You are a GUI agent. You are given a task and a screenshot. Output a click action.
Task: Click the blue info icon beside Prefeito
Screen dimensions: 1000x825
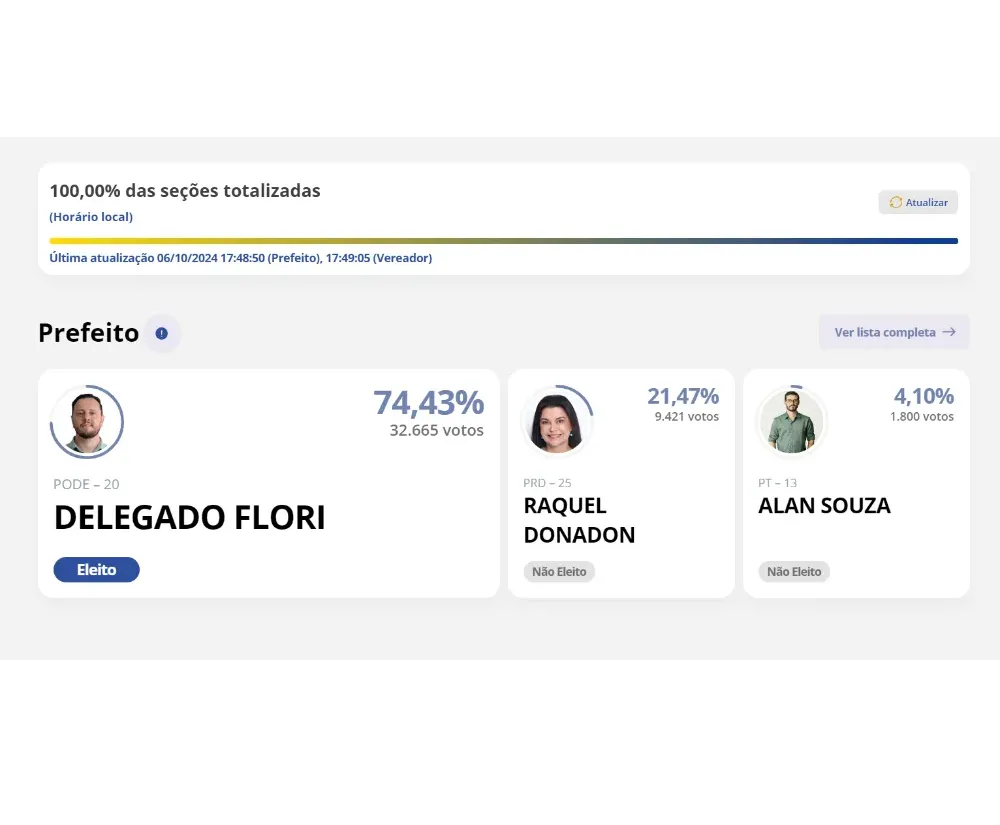pos(161,333)
